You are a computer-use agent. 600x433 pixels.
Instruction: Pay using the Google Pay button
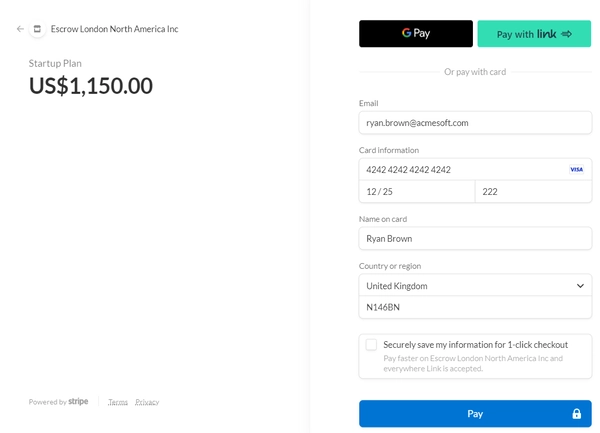coord(416,34)
